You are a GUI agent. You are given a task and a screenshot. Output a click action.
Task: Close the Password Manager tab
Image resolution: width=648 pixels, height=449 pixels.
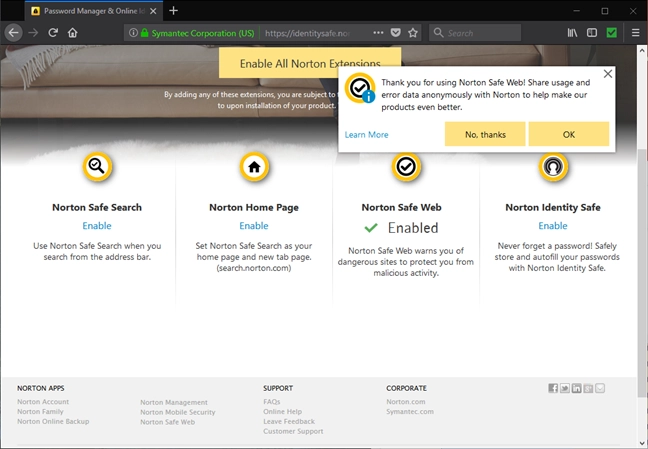[153, 11]
